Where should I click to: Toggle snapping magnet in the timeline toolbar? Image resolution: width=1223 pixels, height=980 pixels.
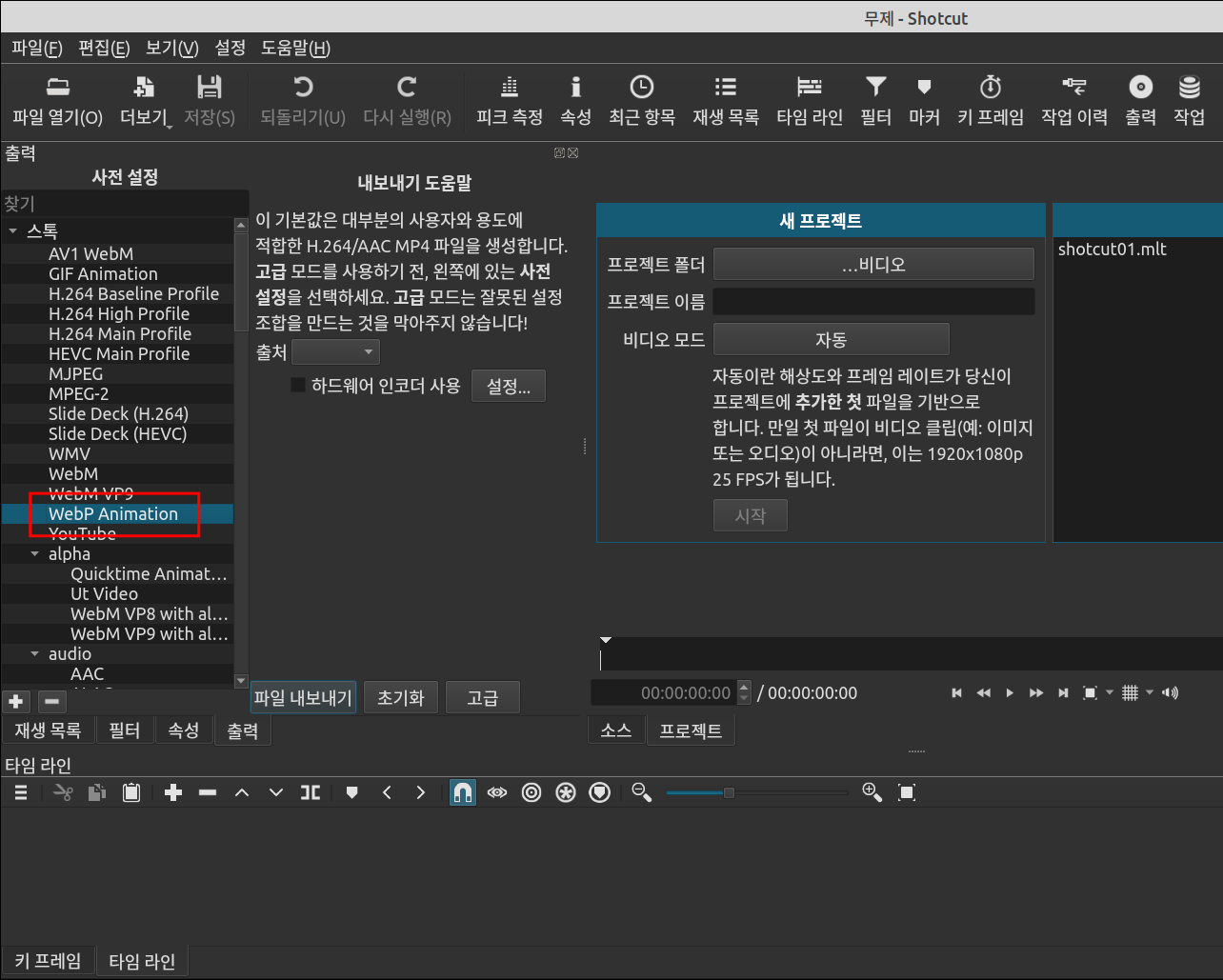pos(462,791)
